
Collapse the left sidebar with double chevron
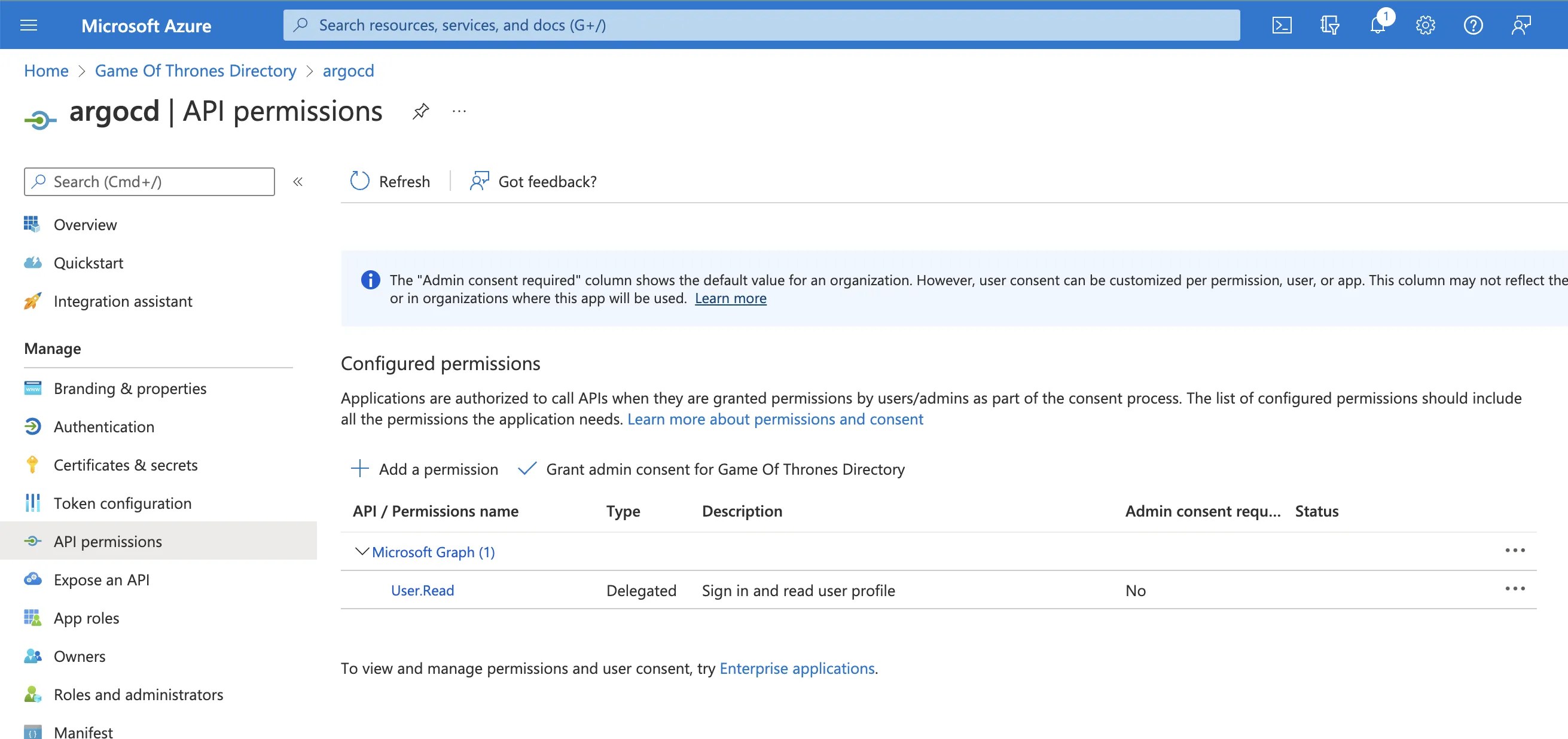coord(298,181)
